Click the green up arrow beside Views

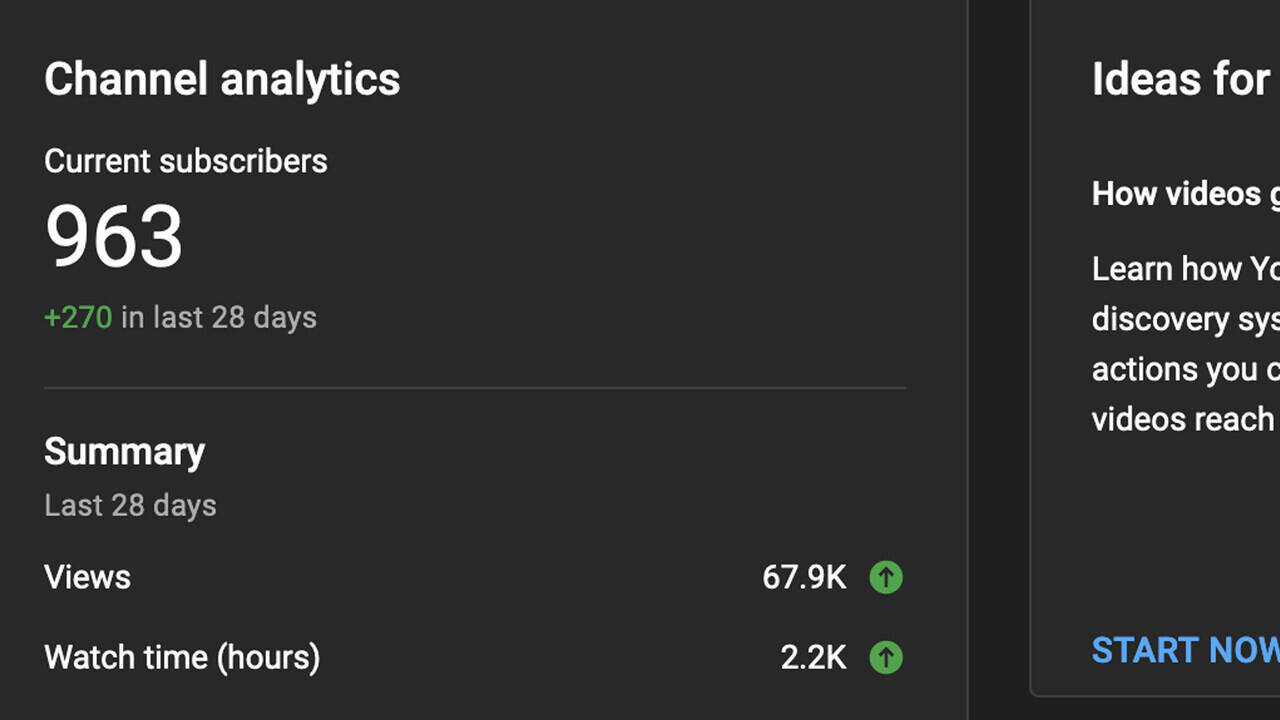click(886, 577)
